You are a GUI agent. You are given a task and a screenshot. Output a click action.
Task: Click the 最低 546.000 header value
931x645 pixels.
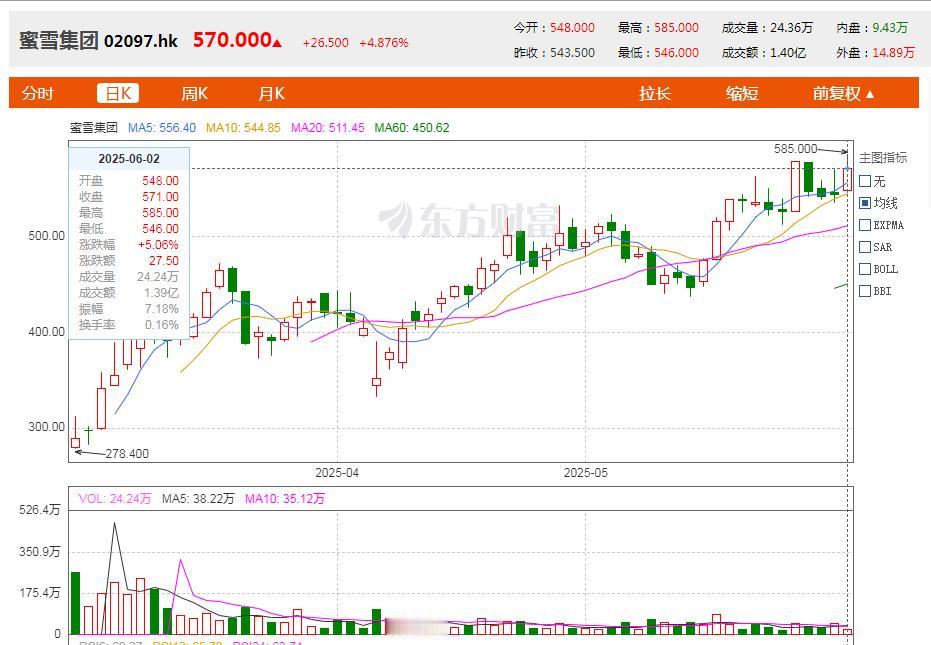676,52
